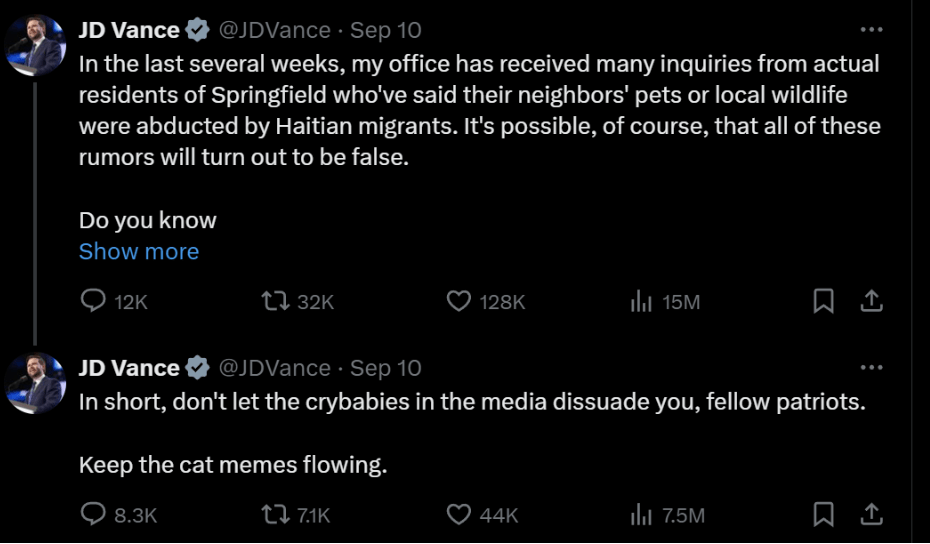Image resolution: width=930 pixels, height=544 pixels.
Task: Open more options for the first tweet
Action: [x=871, y=30]
